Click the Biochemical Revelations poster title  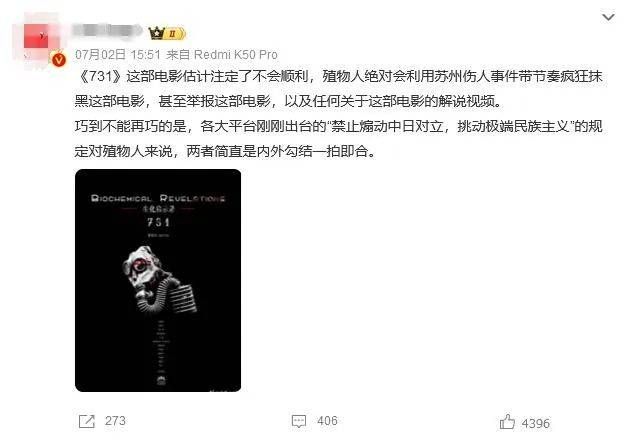(158, 198)
